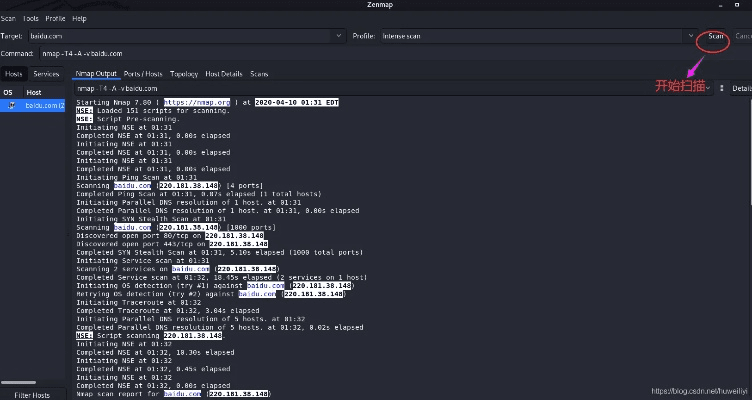Click 'Completed Parallel DNS resolution of 5 hosts' line

tap(220, 328)
